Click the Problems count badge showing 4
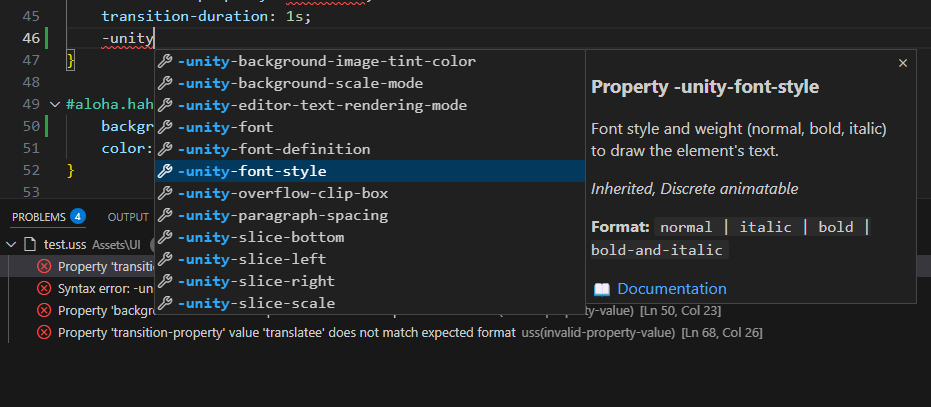This screenshot has height=407, width=931. point(78,217)
